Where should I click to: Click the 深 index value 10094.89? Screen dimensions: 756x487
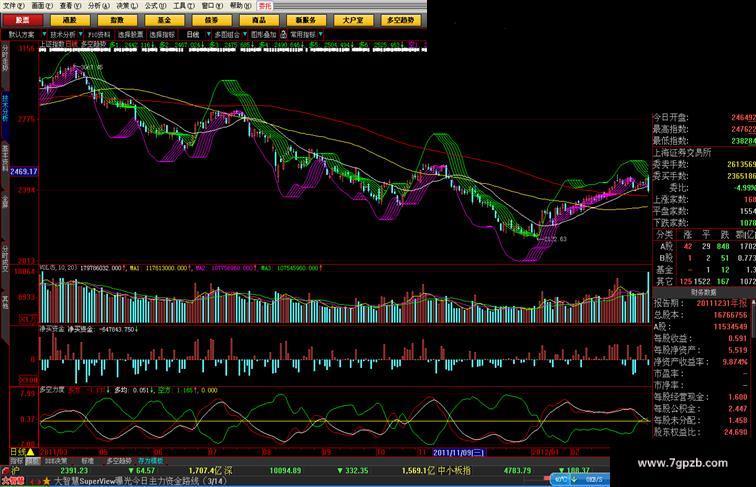pos(285,470)
